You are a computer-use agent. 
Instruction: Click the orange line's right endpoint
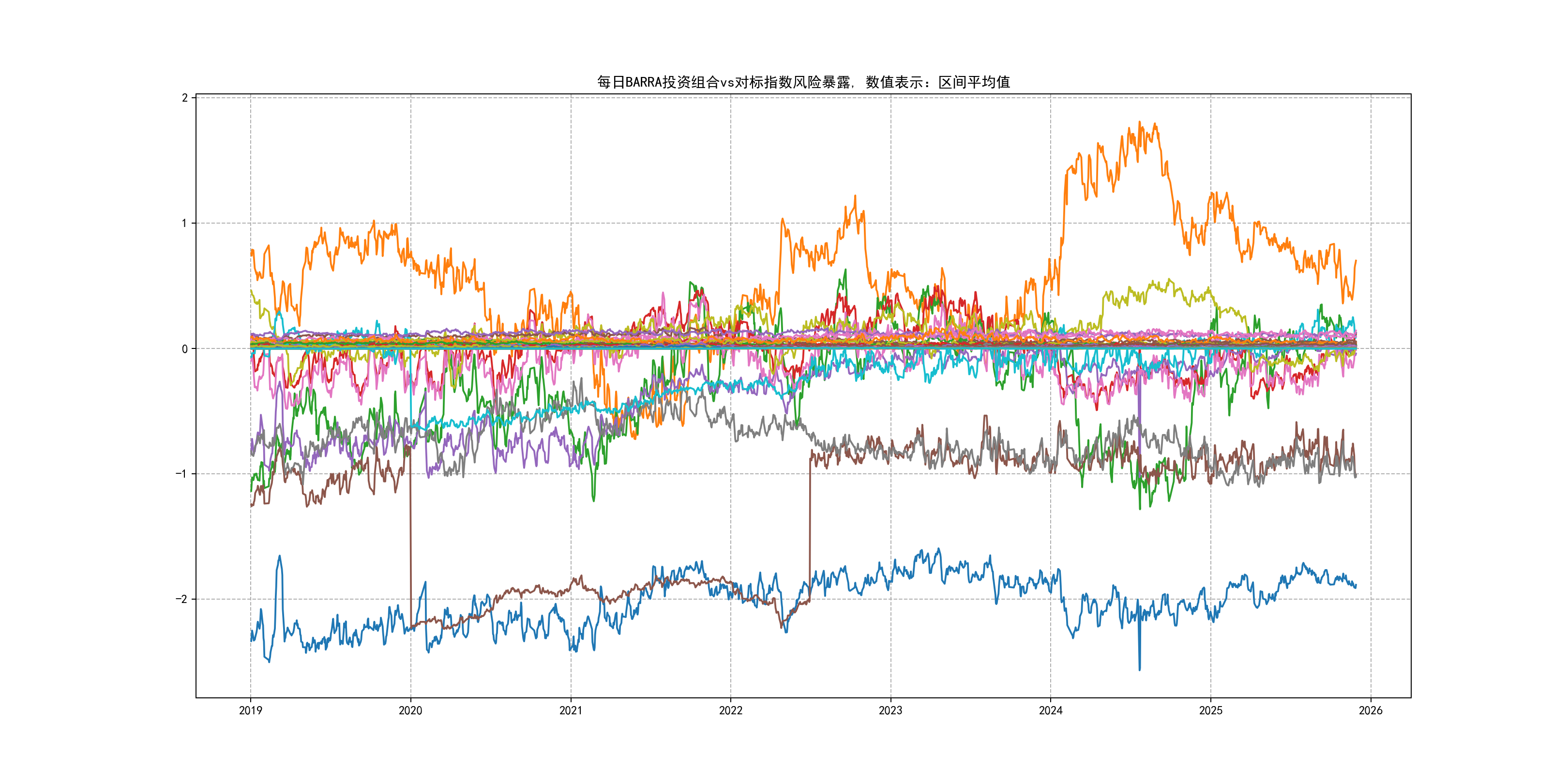point(1356,260)
